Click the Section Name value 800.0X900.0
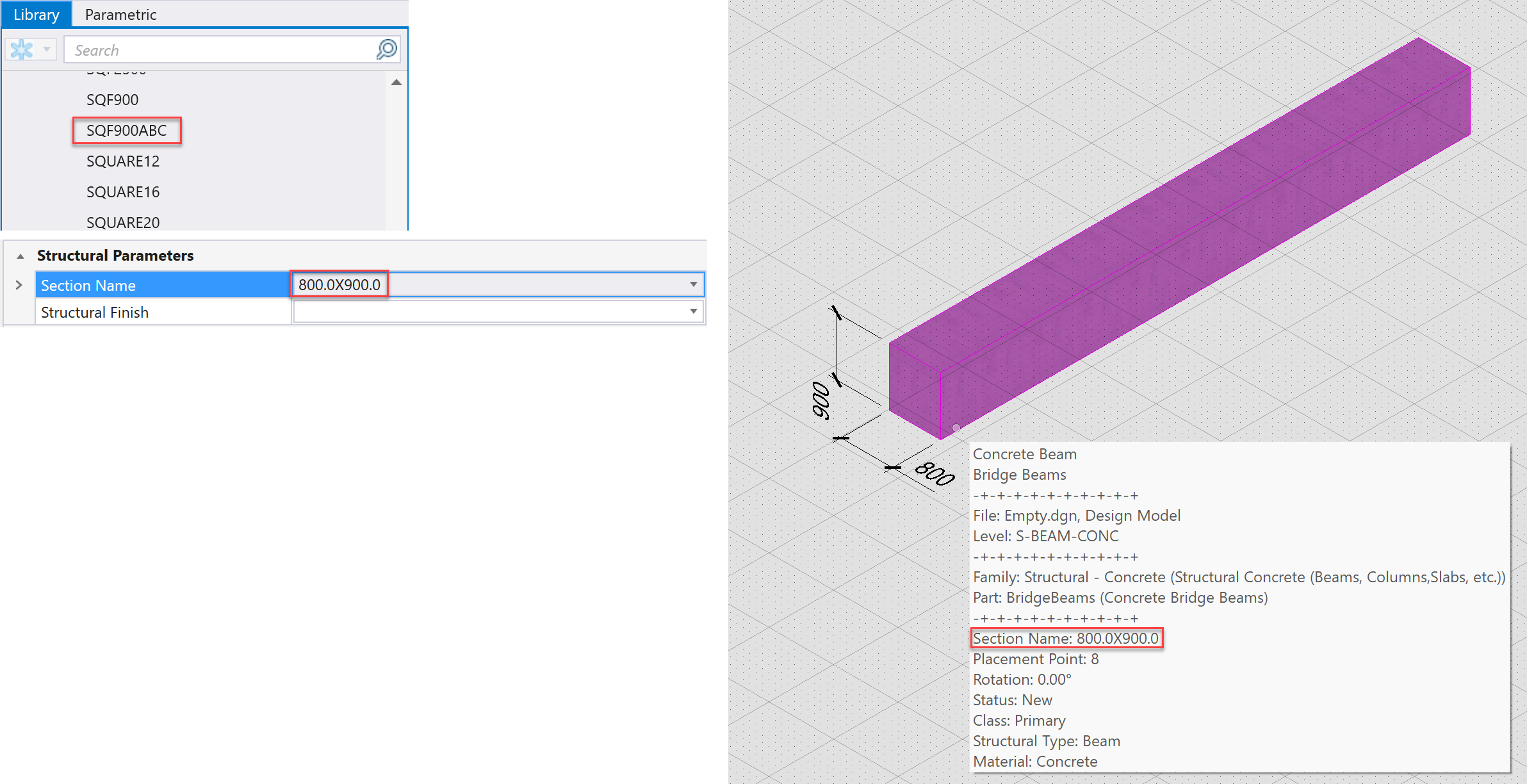This screenshot has width=1527, height=784. point(339,284)
